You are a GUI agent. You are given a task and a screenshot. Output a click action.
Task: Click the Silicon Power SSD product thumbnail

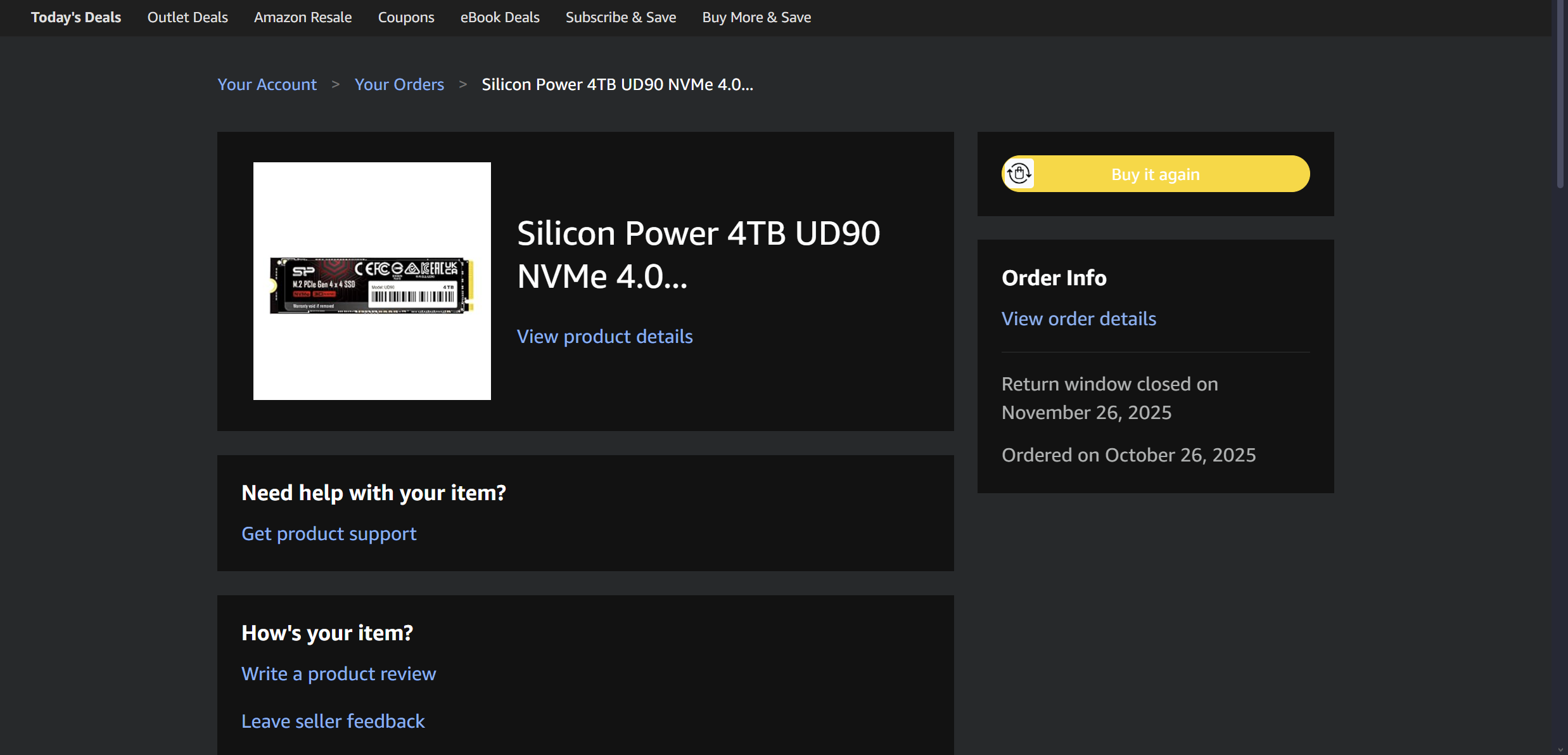[372, 281]
